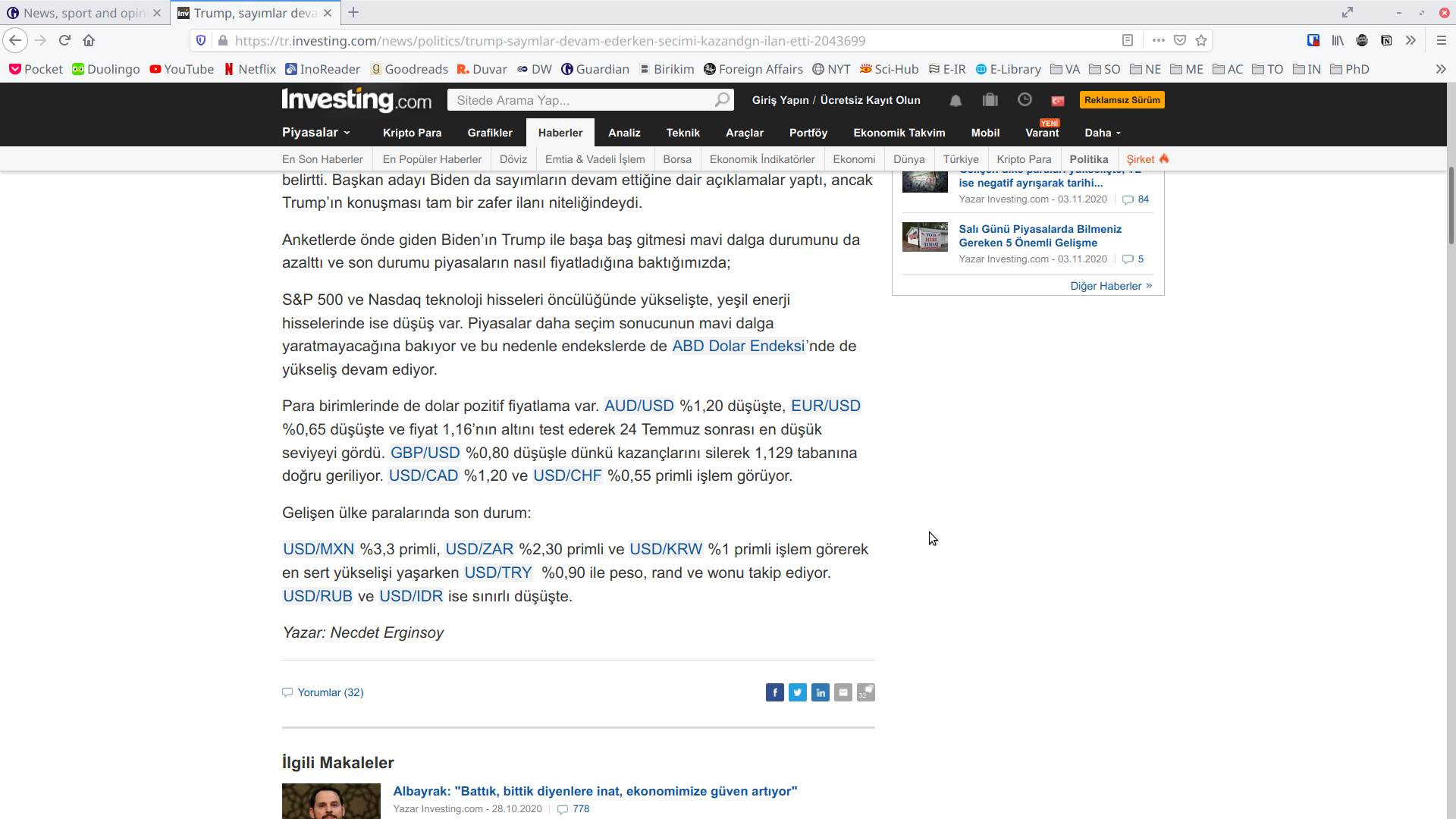The width and height of the screenshot is (1456, 819).
Task: Select the Şirket news sub-tab
Action: coord(1147,159)
